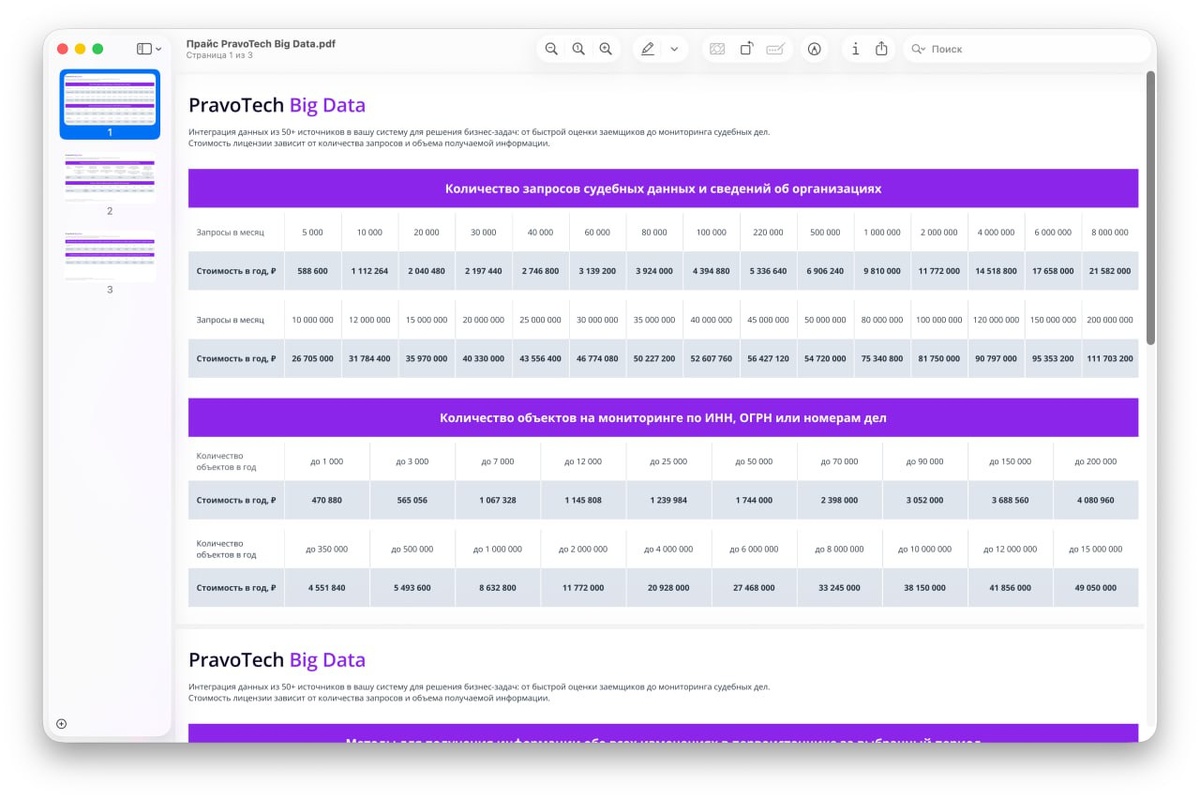Click the search field Поиск
1200x799 pixels.
1028,49
